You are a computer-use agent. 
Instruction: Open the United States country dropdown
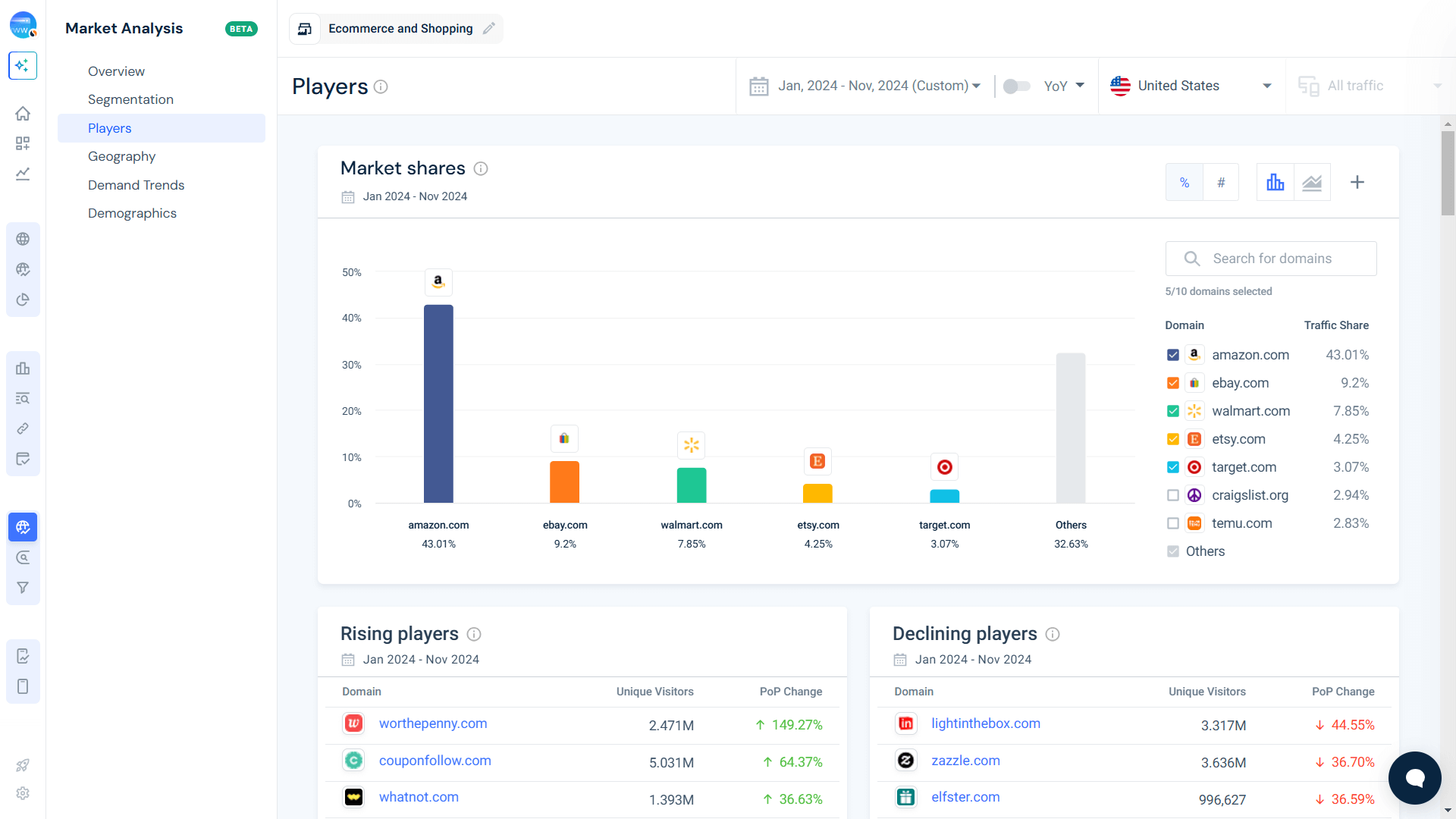1191,86
